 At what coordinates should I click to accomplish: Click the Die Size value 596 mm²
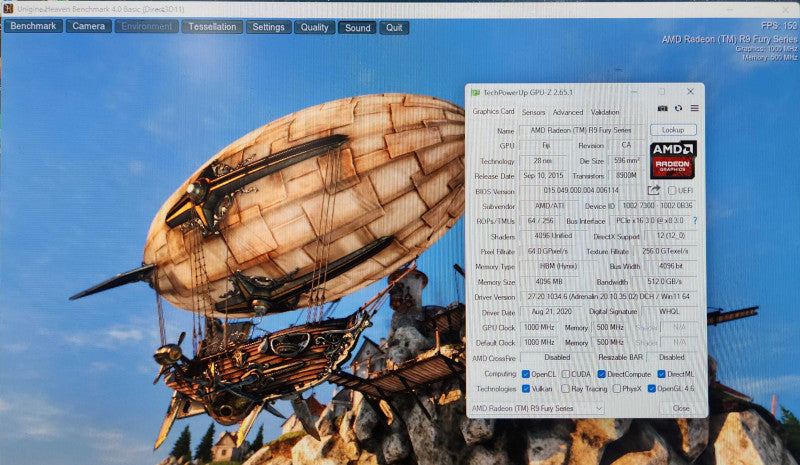click(627, 160)
